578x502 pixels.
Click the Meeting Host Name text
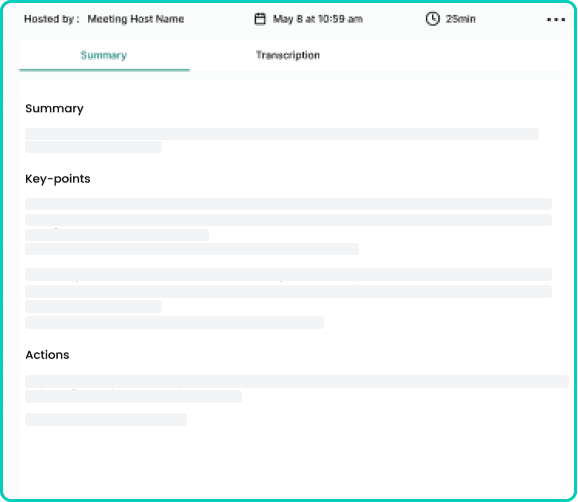click(x=136, y=19)
